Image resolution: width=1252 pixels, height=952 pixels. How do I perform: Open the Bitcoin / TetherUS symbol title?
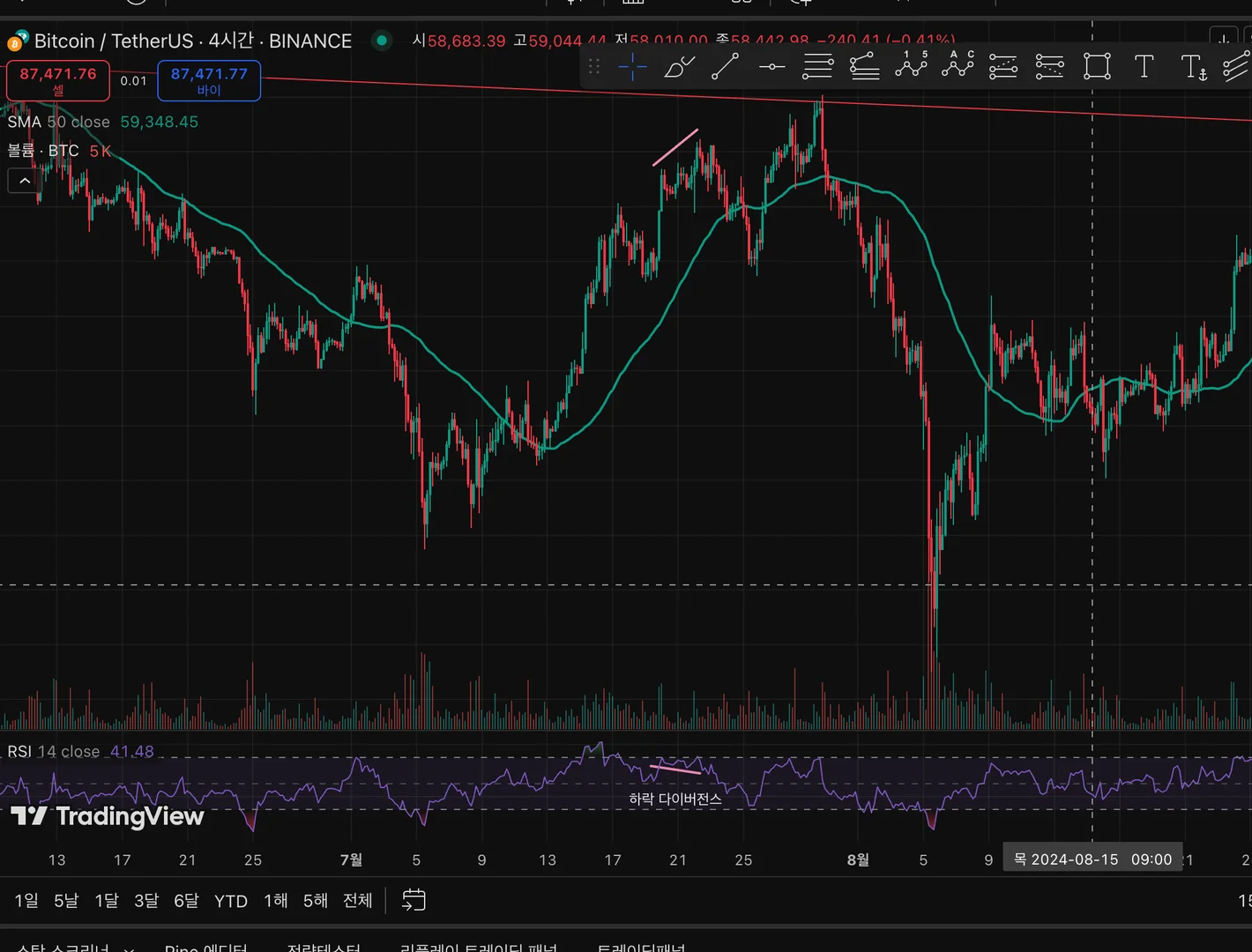[x=193, y=41]
